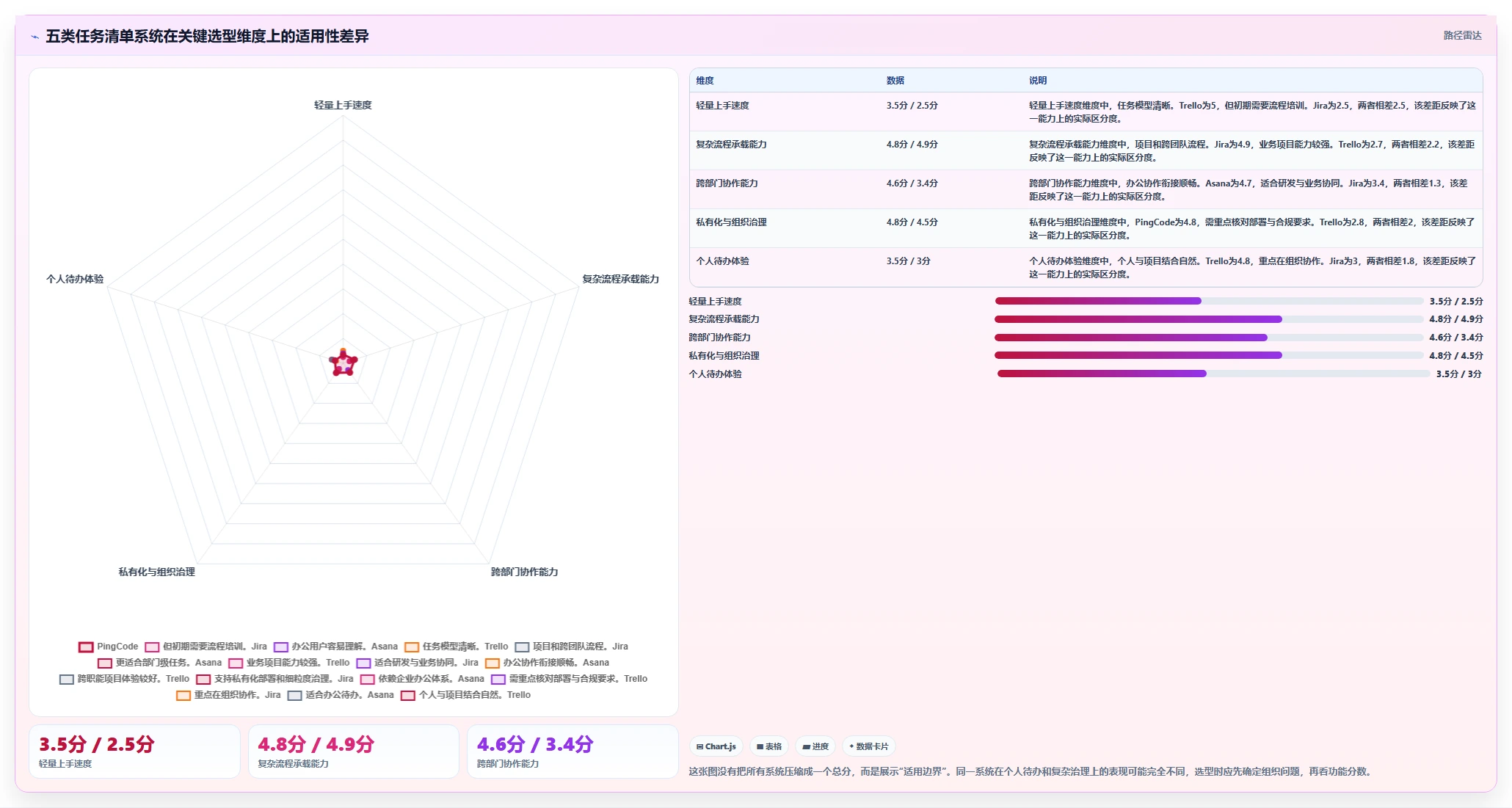Screen dimensions: 1512x808
Task: Open the 3.5分 / 2.5分 轻量上手速度 card
Action: tap(134, 751)
